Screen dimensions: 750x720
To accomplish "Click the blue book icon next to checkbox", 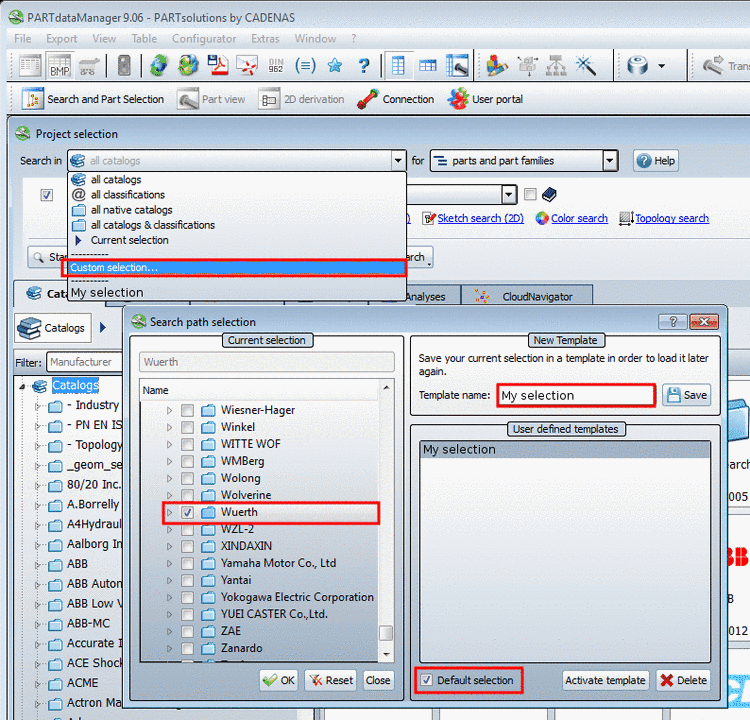I will (x=549, y=194).
